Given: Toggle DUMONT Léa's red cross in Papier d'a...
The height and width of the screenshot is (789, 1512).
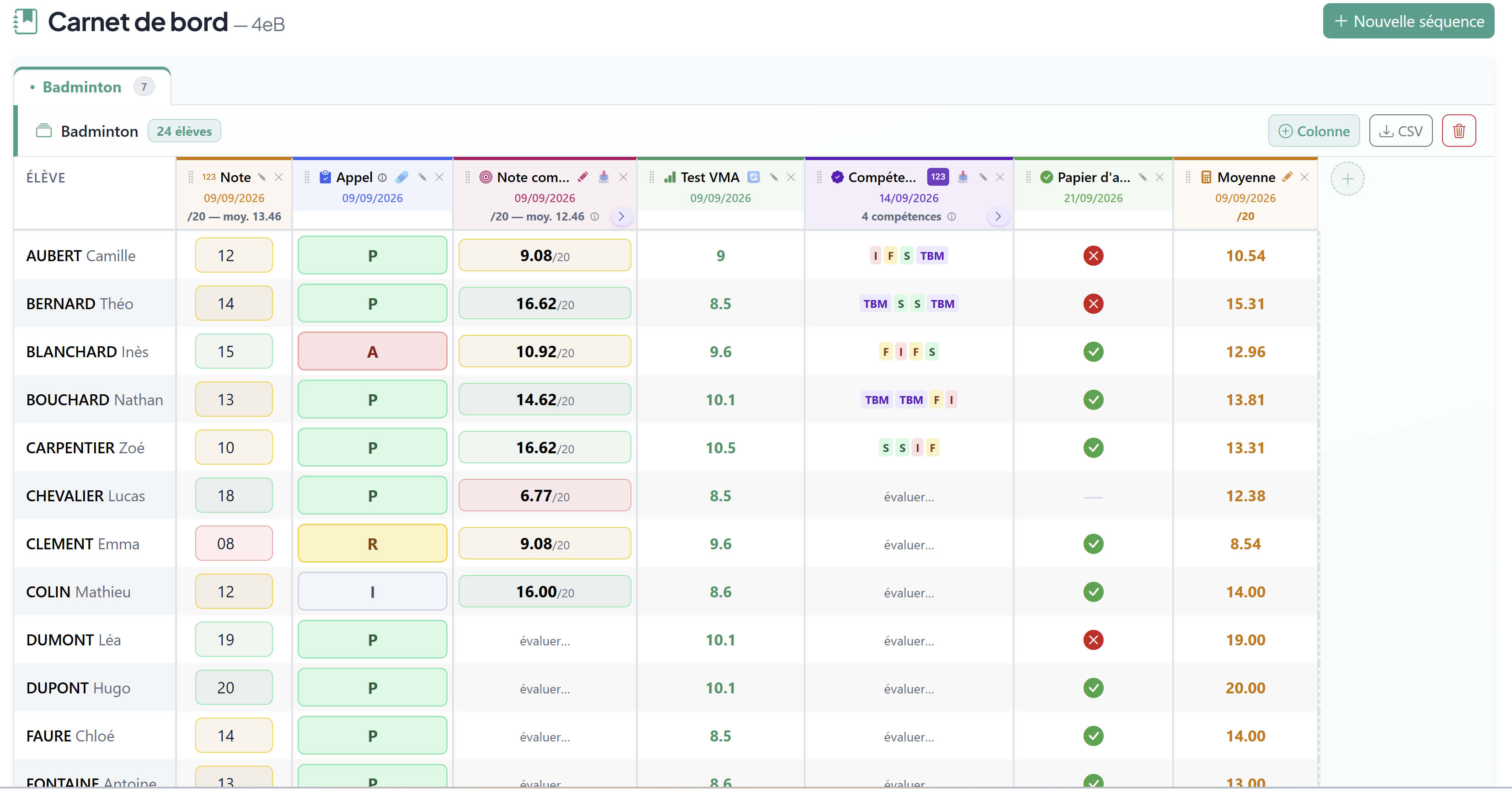Looking at the screenshot, I should pos(1093,640).
